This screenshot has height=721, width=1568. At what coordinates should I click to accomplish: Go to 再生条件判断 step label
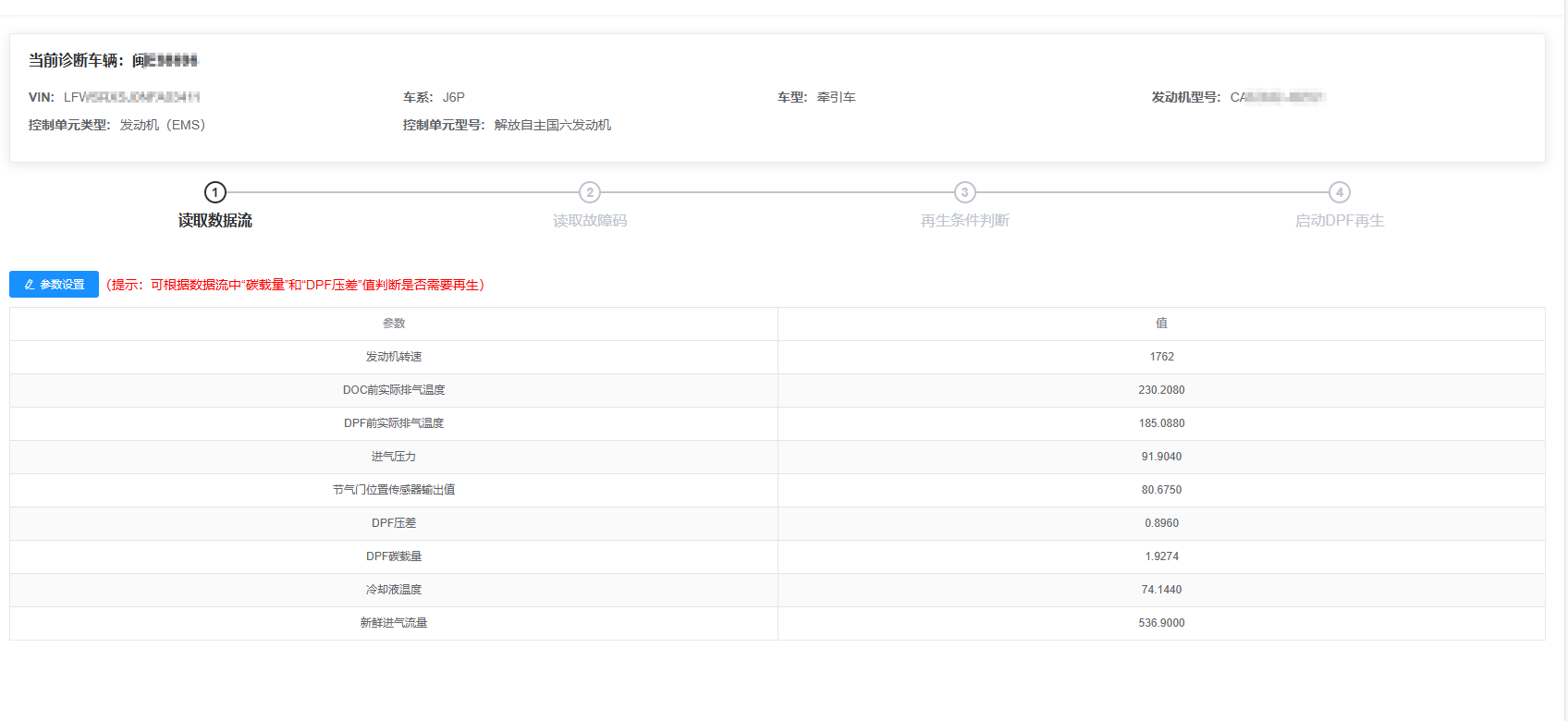pos(964,221)
